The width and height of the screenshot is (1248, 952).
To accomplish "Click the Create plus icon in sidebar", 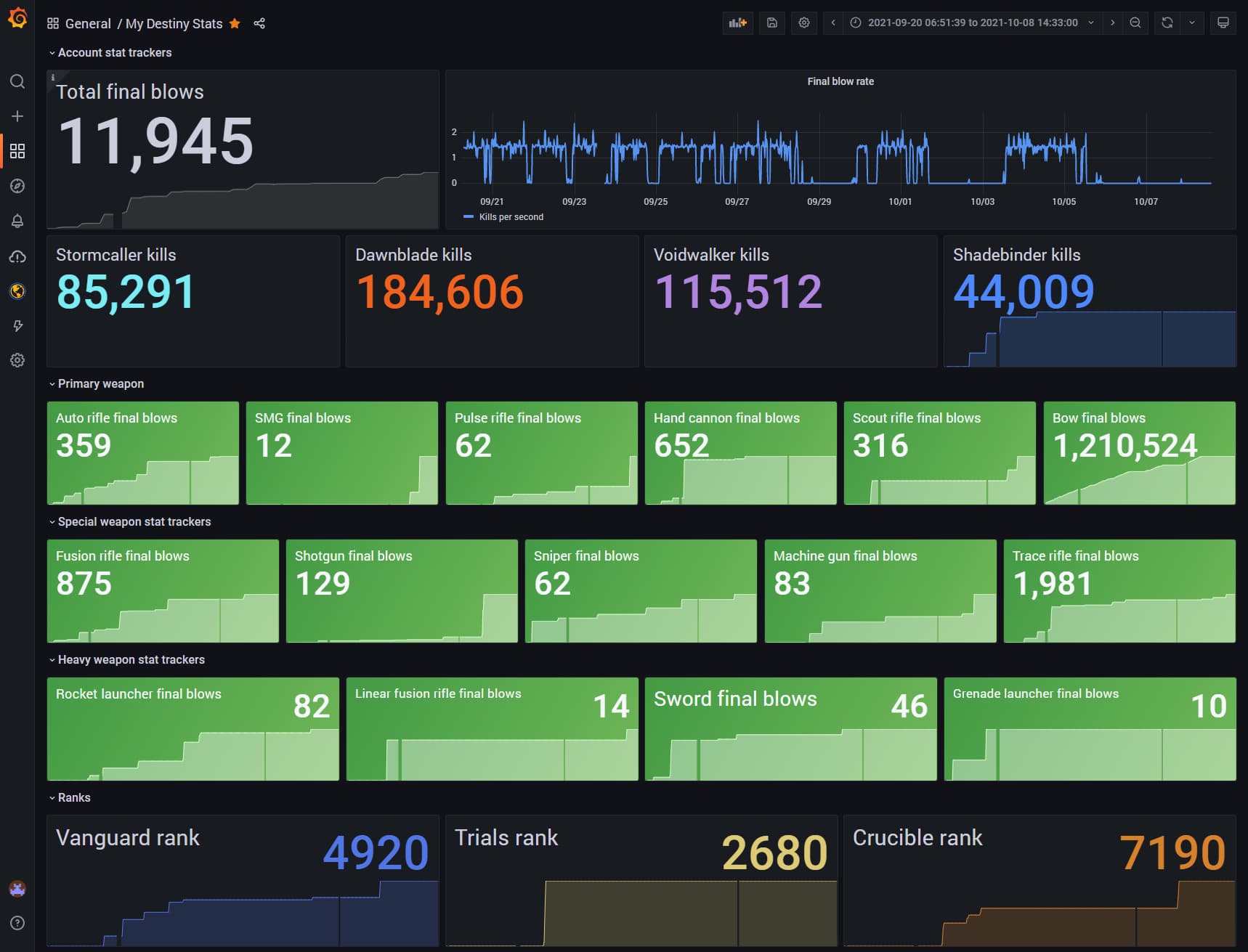I will pos(17,116).
